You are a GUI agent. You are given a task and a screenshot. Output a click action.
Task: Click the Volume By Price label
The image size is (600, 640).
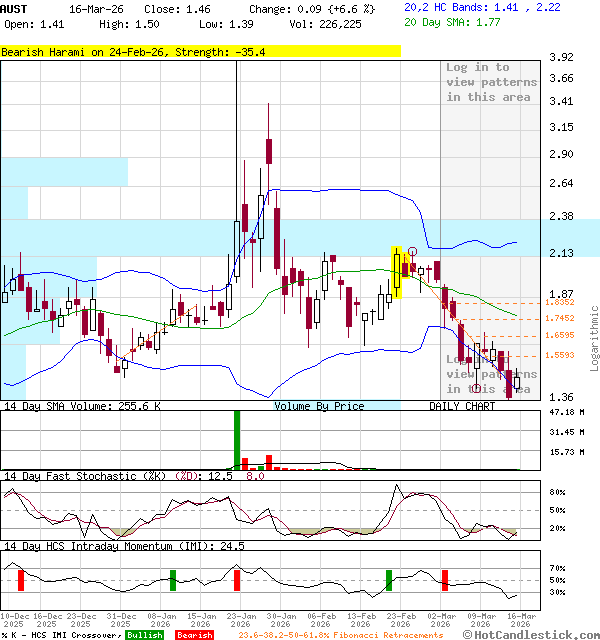click(319, 406)
